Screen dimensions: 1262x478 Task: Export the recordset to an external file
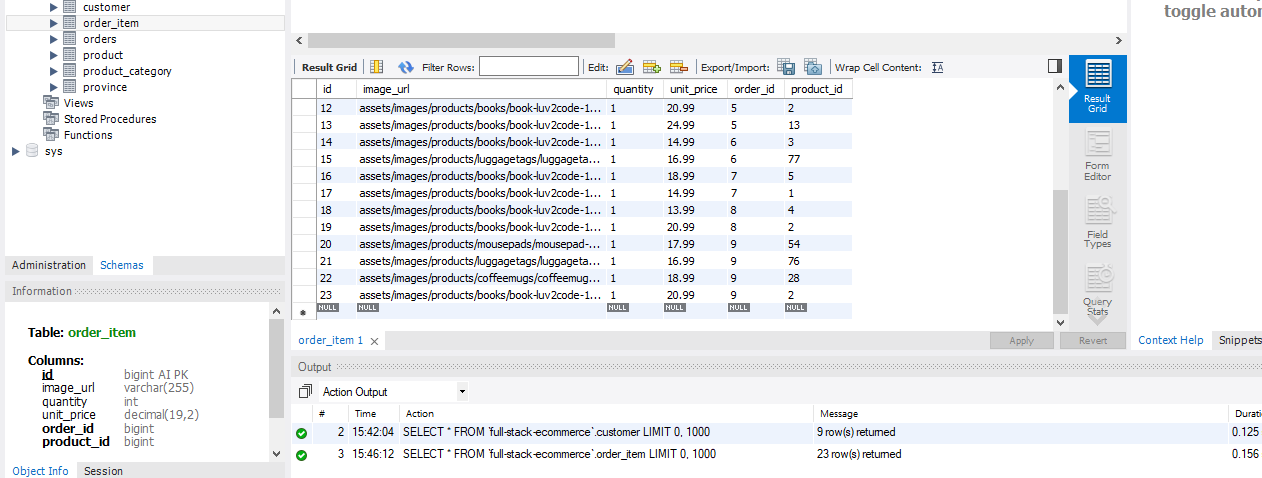(x=786, y=67)
